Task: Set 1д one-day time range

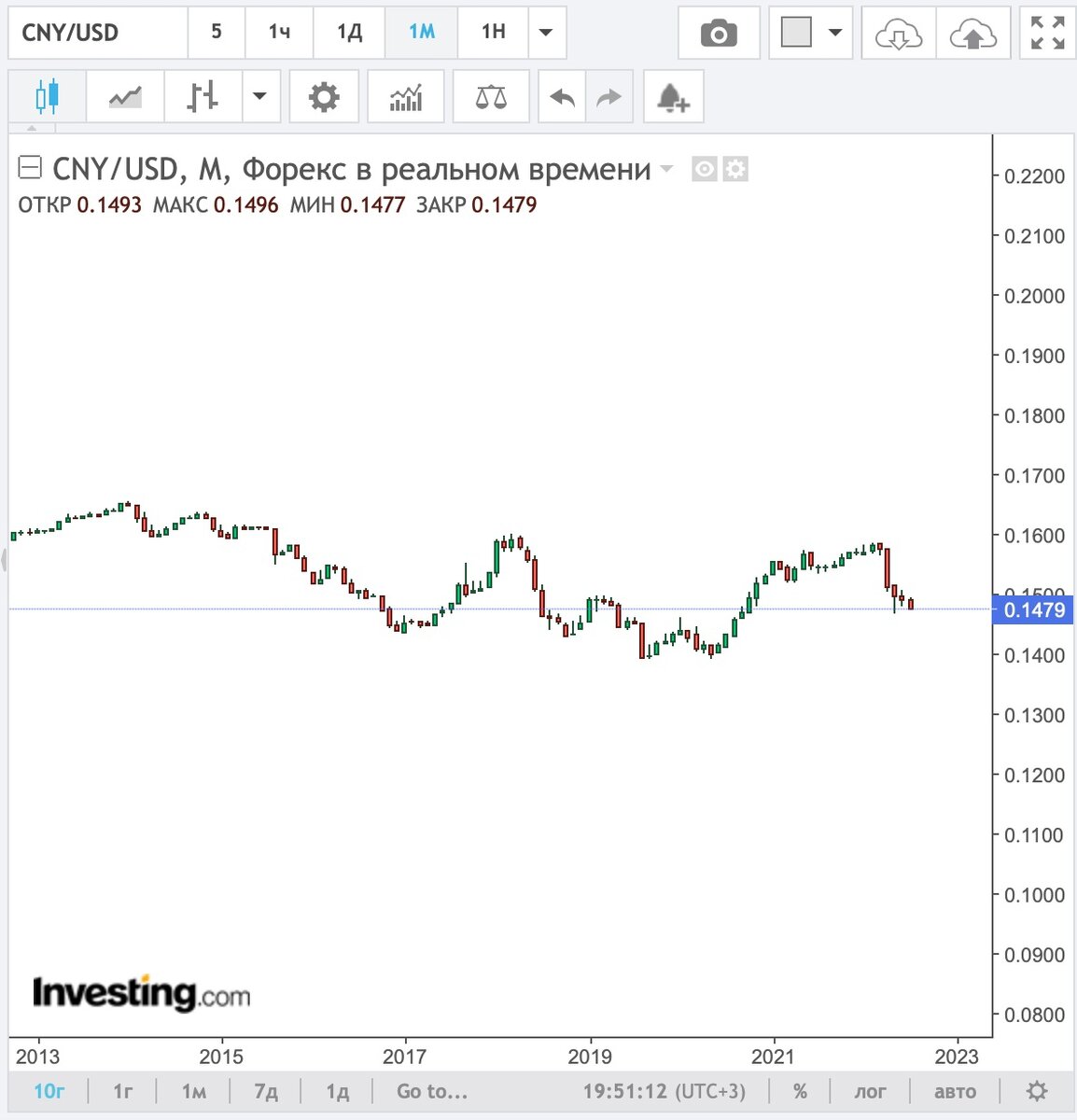Action: pyautogui.click(x=337, y=1091)
